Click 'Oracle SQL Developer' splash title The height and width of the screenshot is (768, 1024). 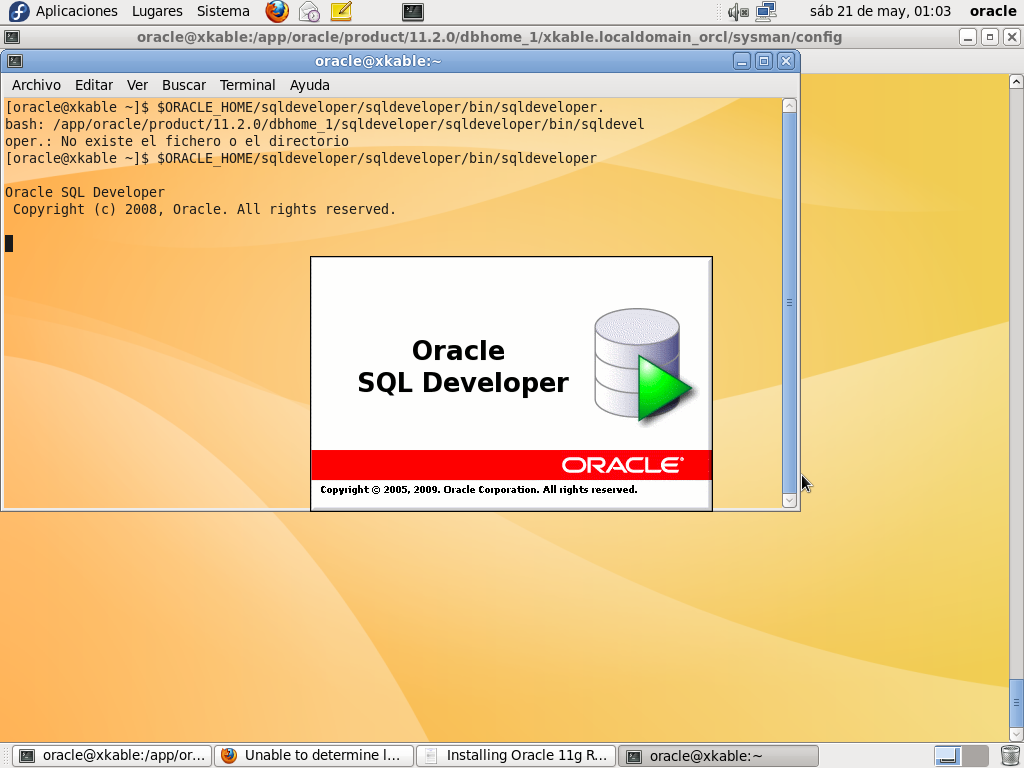(462, 366)
